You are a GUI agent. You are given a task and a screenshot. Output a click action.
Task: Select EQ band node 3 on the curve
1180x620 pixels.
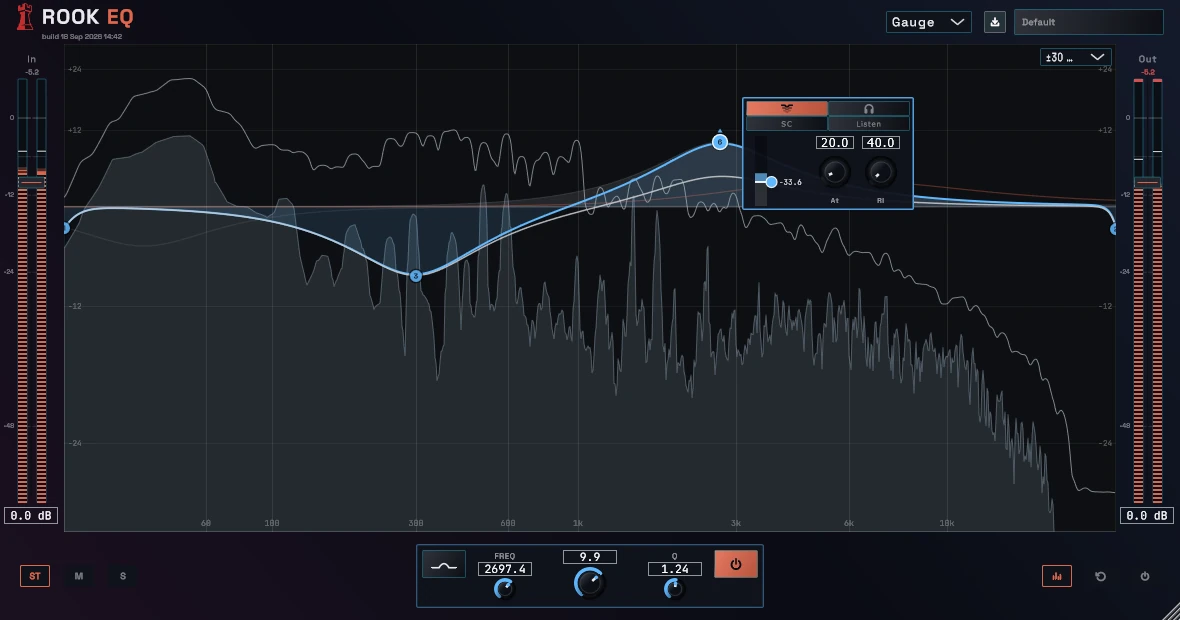click(415, 276)
